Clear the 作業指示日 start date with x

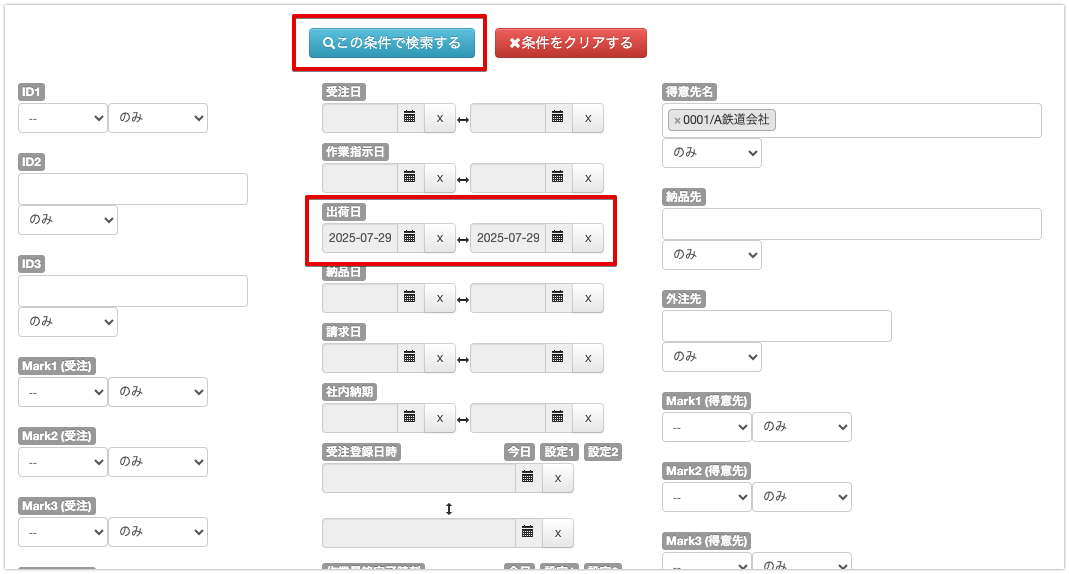click(439, 178)
